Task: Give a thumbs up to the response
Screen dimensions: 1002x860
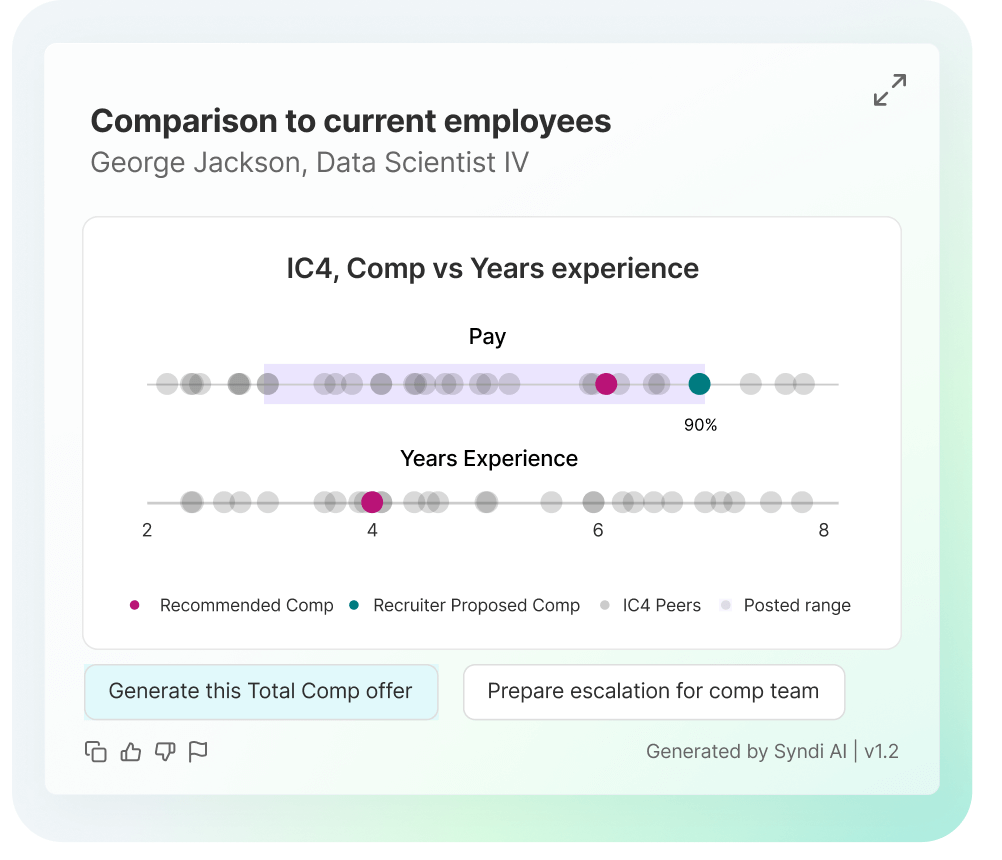Action: tap(131, 751)
